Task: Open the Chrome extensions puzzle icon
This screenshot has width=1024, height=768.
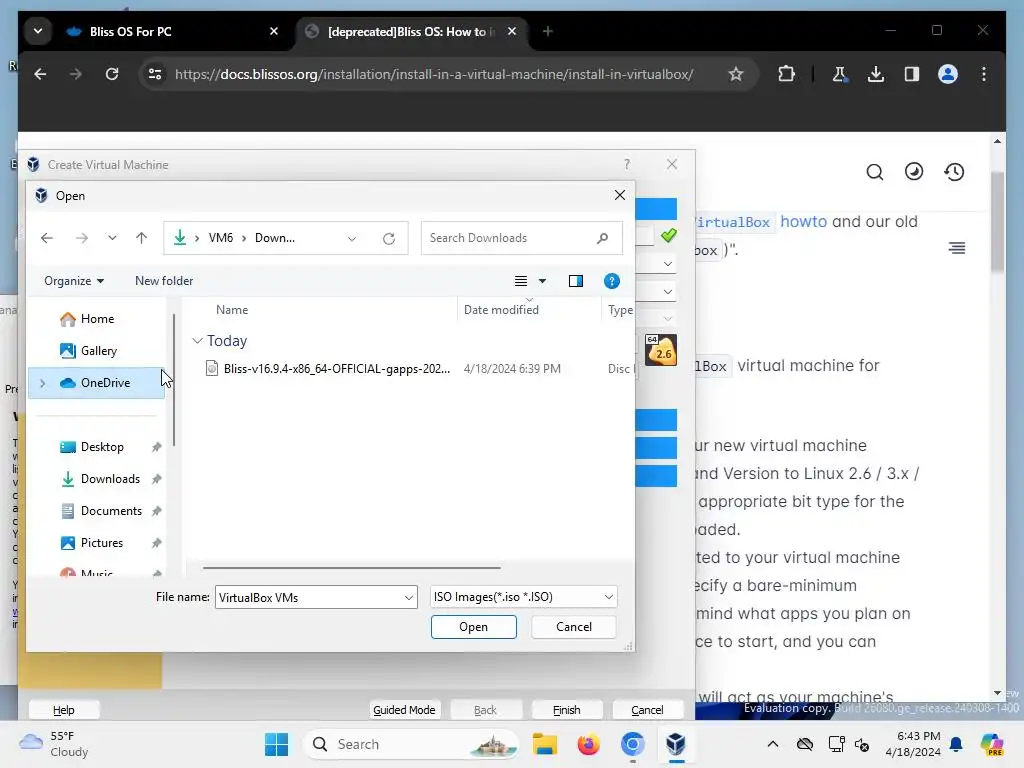Action: tap(786, 74)
